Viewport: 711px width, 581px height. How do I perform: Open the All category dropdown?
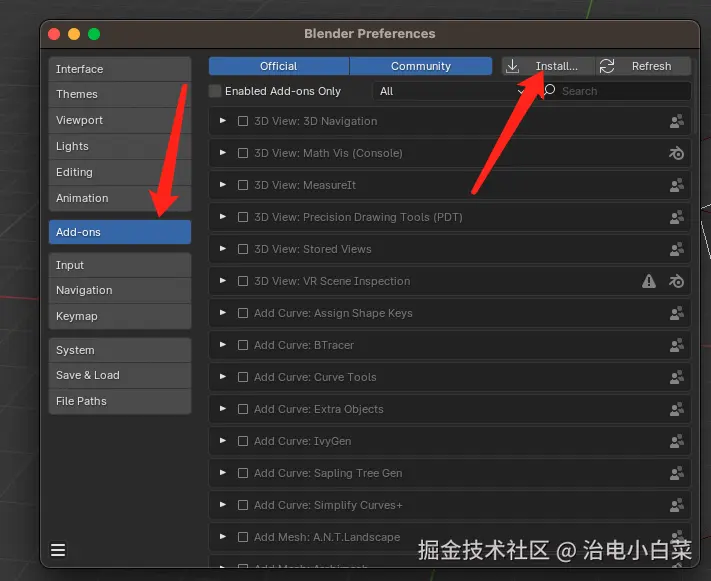(452, 91)
